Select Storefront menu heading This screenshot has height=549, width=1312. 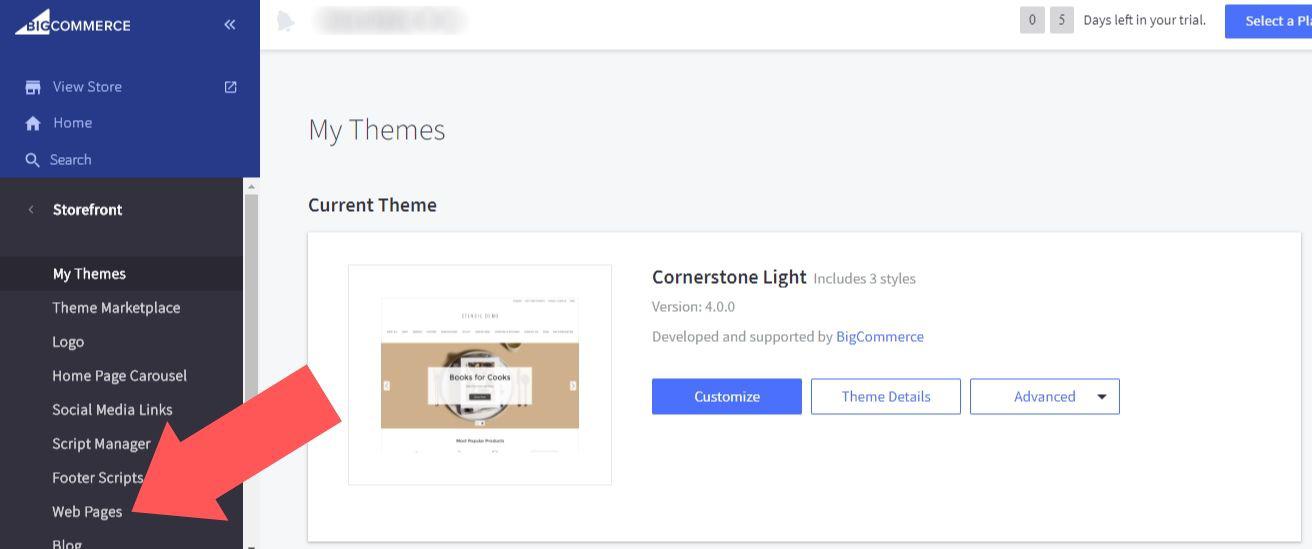[87, 209]
